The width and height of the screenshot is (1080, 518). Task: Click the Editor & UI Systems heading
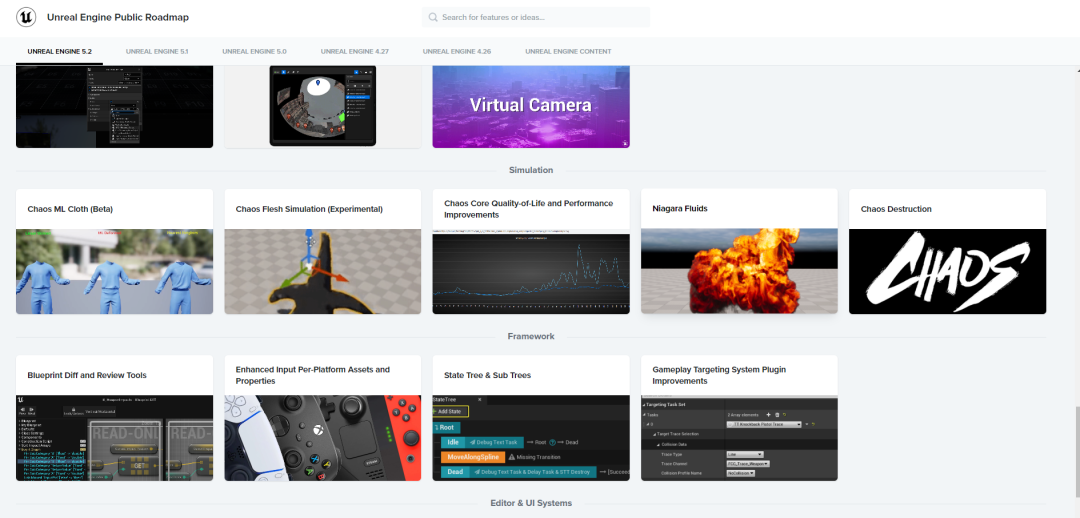pyautogui.click(x=531, y=504)
